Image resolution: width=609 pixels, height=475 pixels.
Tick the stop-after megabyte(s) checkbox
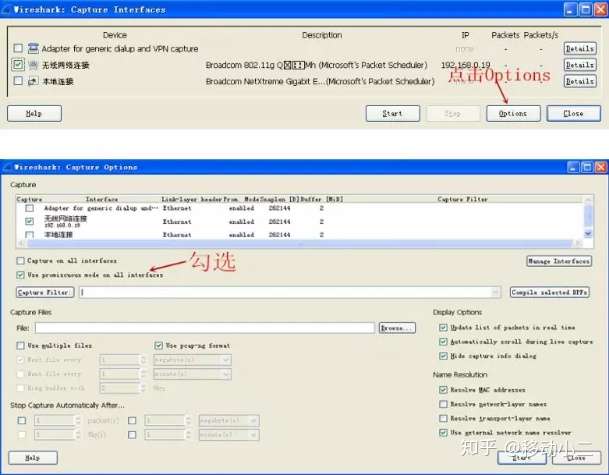click(x=132, y=420)
